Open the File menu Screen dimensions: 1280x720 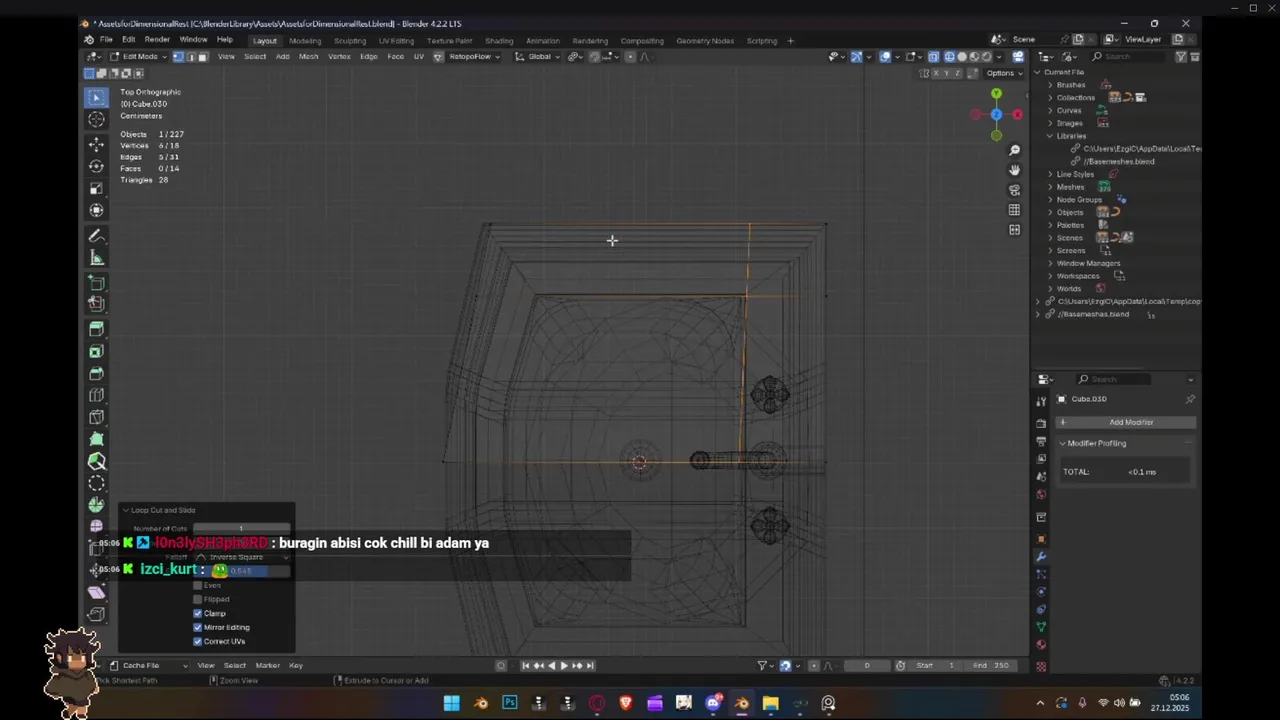[106, 40]
